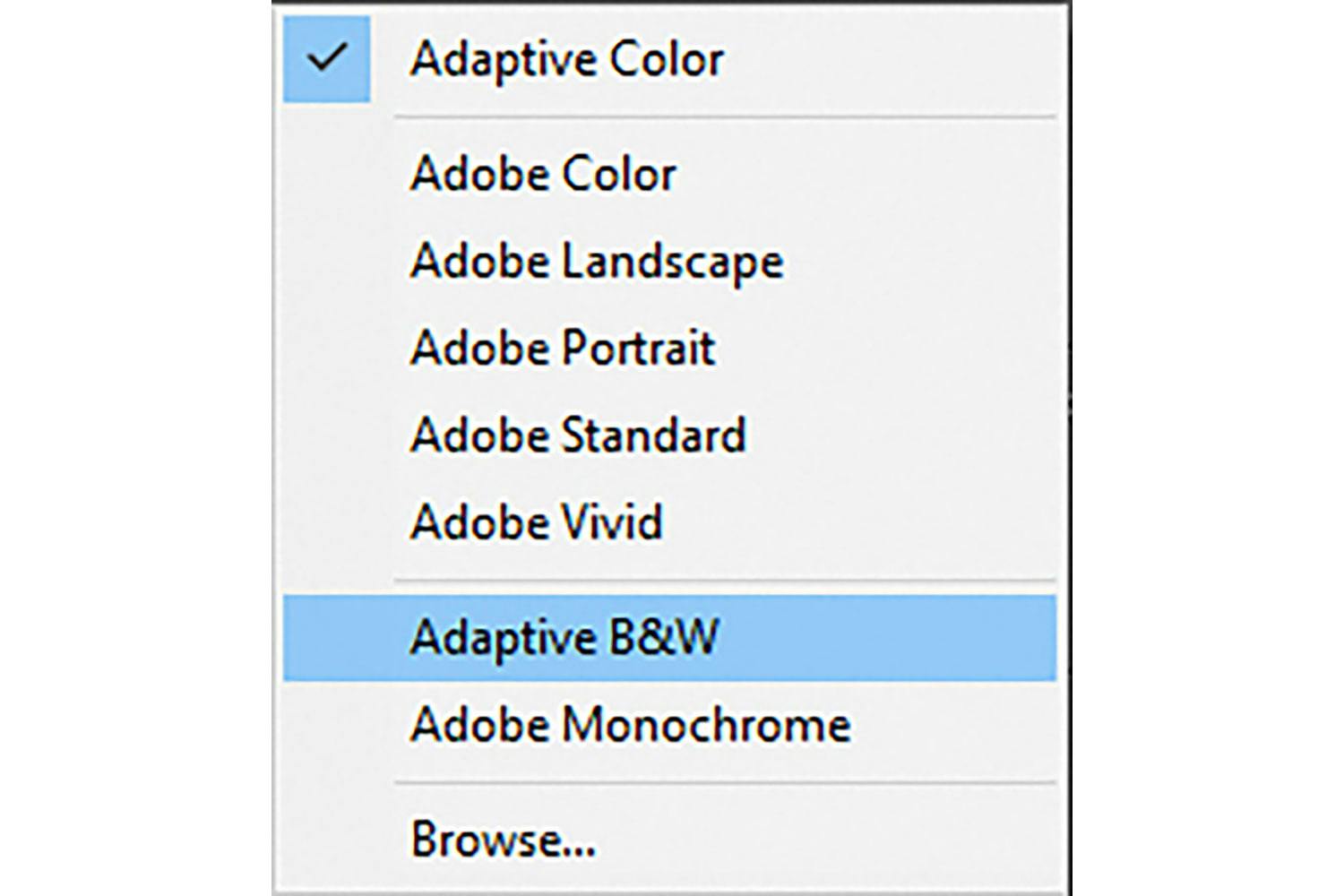1344x896 pixels.
Task: Click the checked Adaptive Color entry
Action: click(x=566, y=60)
